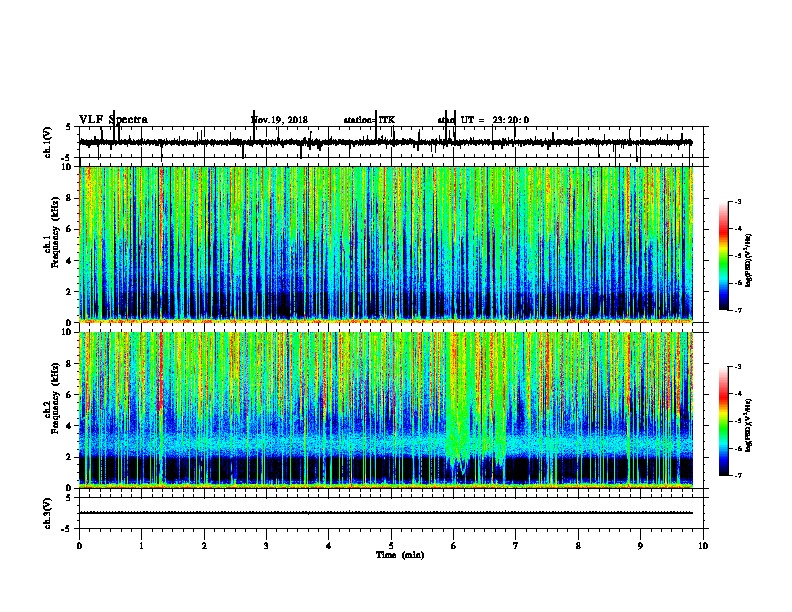Viewport: 792px width, 612px height.
Task: Click the -3 label on ch.1 colorbar
Action: pyautogui.click(x=737, y=202)
